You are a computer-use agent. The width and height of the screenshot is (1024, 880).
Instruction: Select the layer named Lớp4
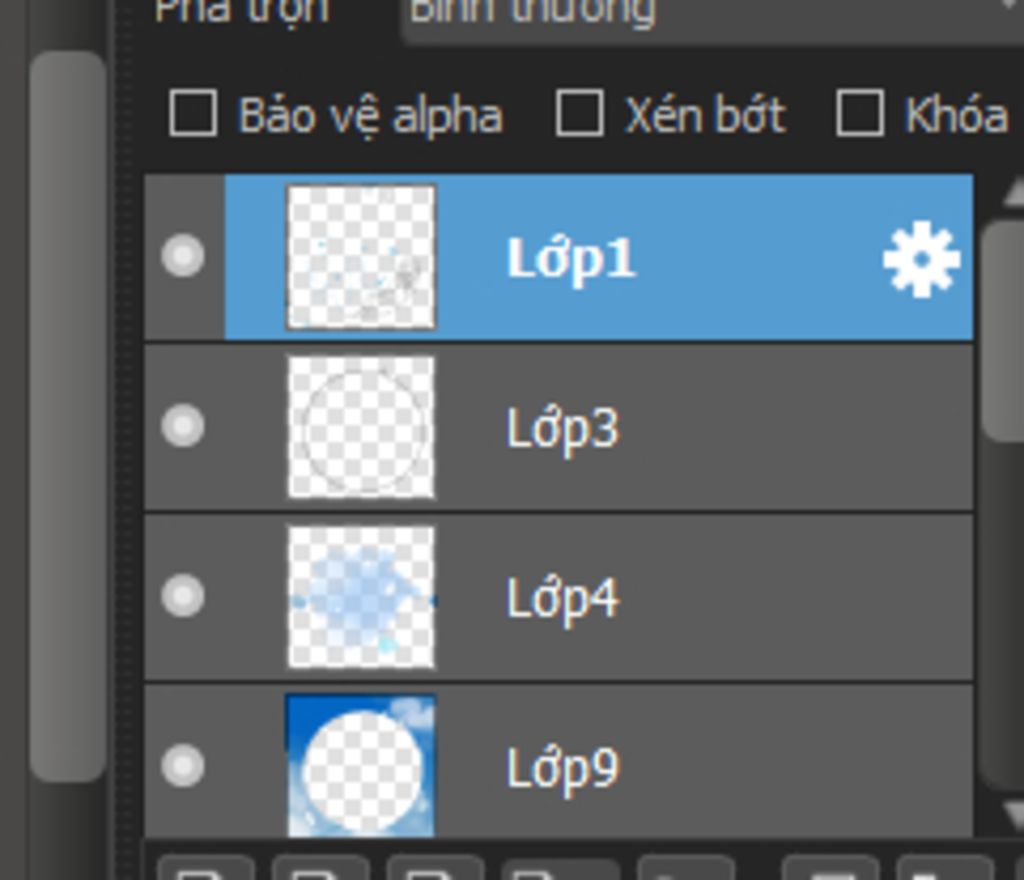559,597
